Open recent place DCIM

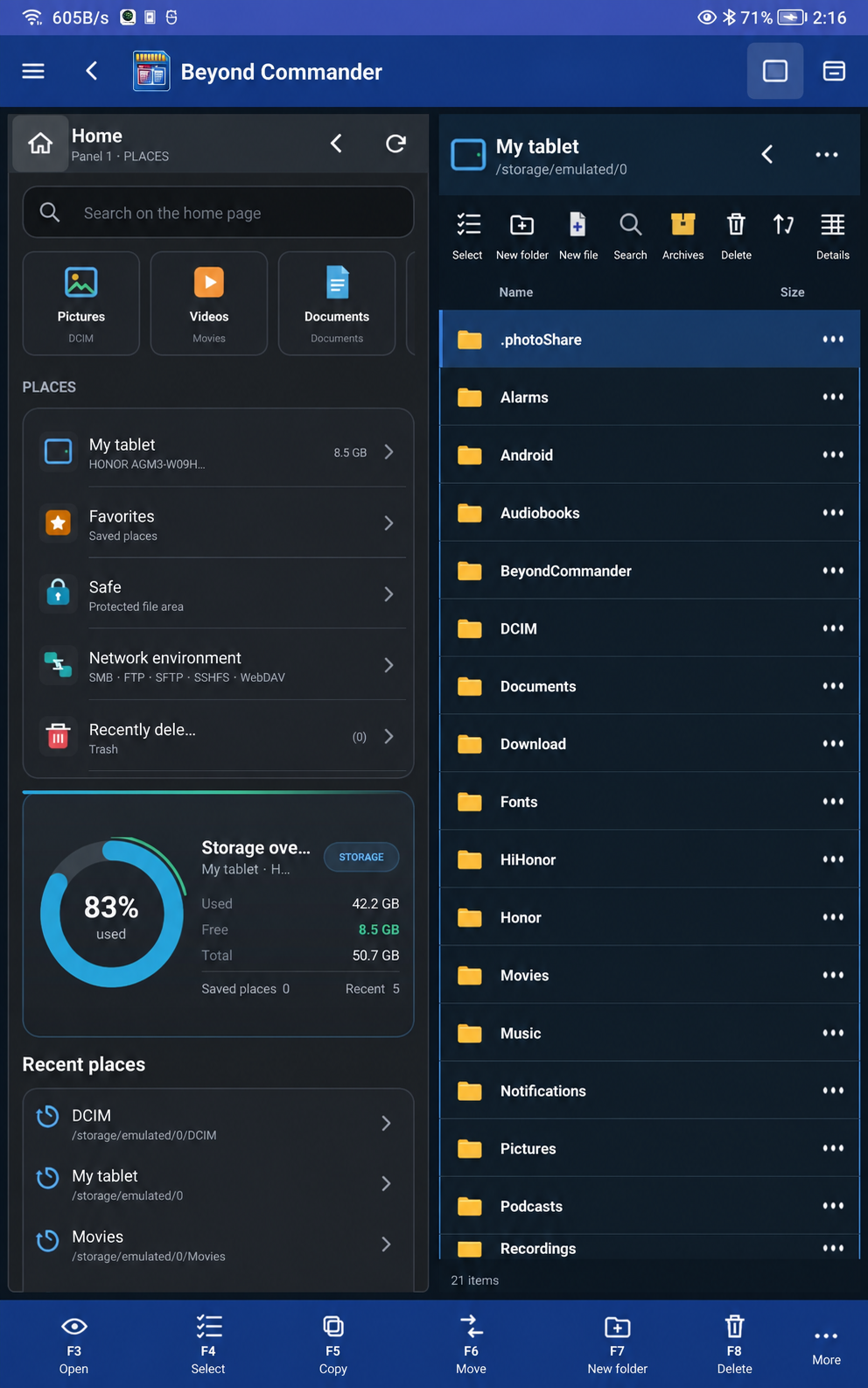(218, 1124)
